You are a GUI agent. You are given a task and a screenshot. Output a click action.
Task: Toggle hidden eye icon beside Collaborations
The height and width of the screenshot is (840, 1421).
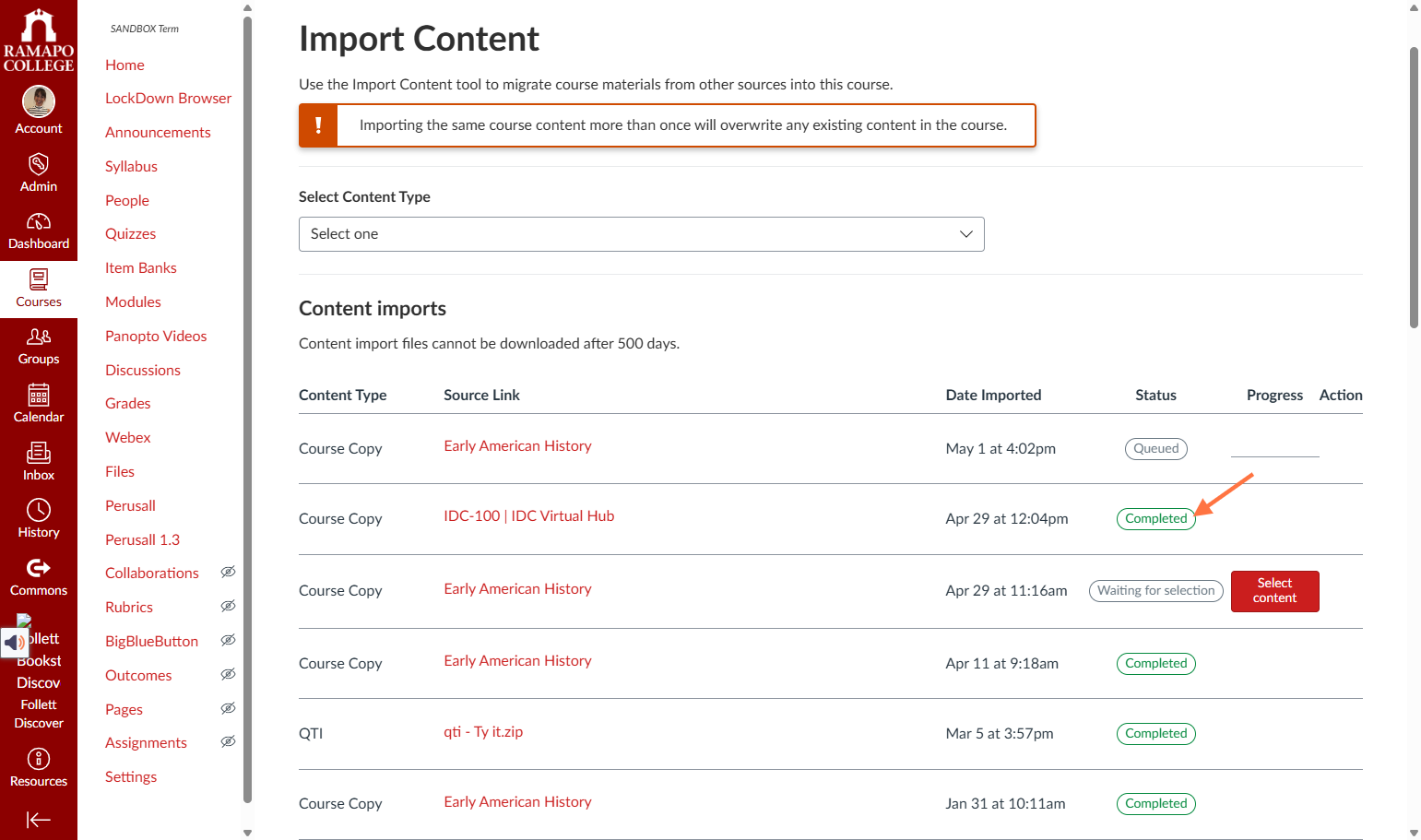pos(228,573)
